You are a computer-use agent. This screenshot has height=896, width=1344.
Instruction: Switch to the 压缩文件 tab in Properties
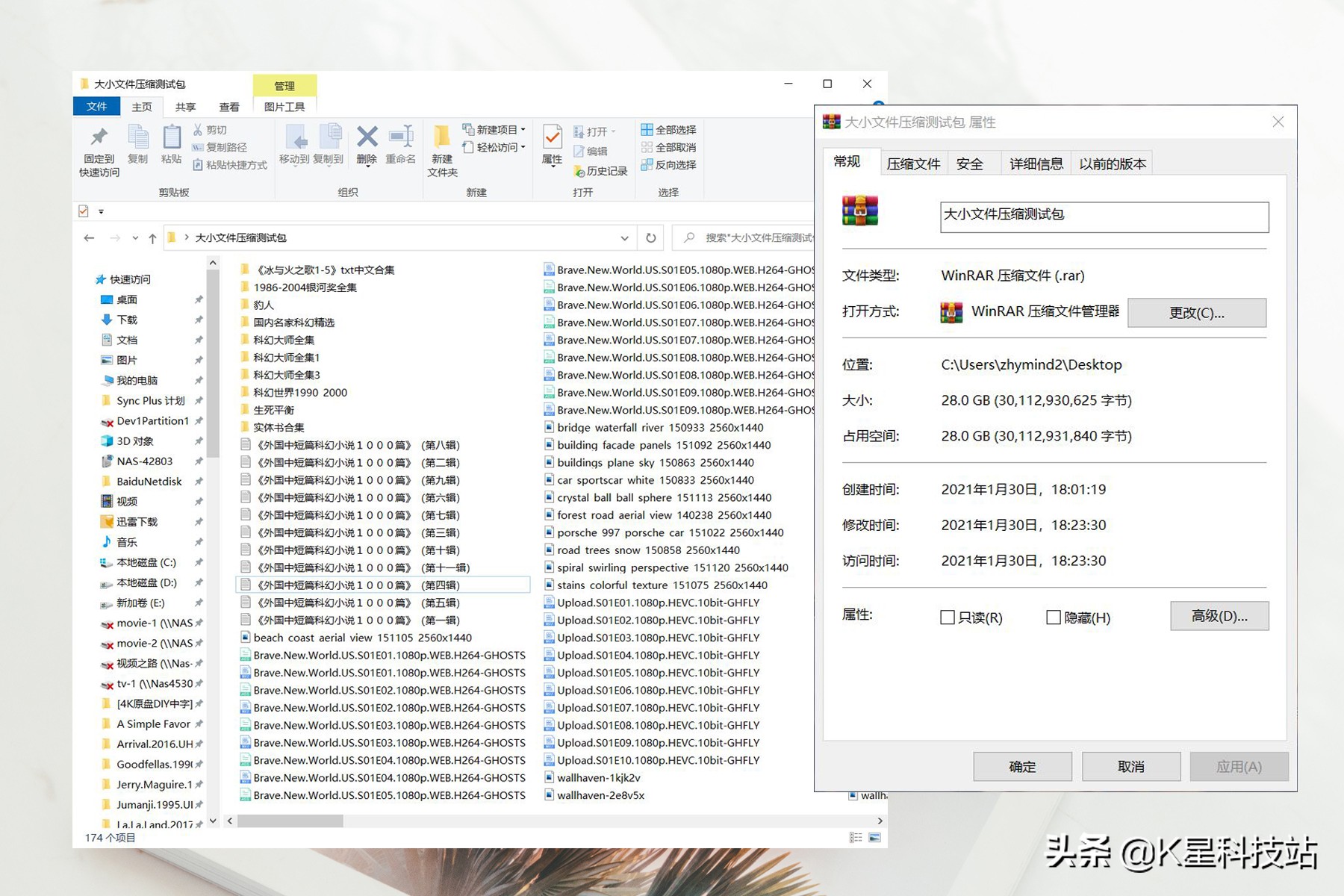[913, 163]
